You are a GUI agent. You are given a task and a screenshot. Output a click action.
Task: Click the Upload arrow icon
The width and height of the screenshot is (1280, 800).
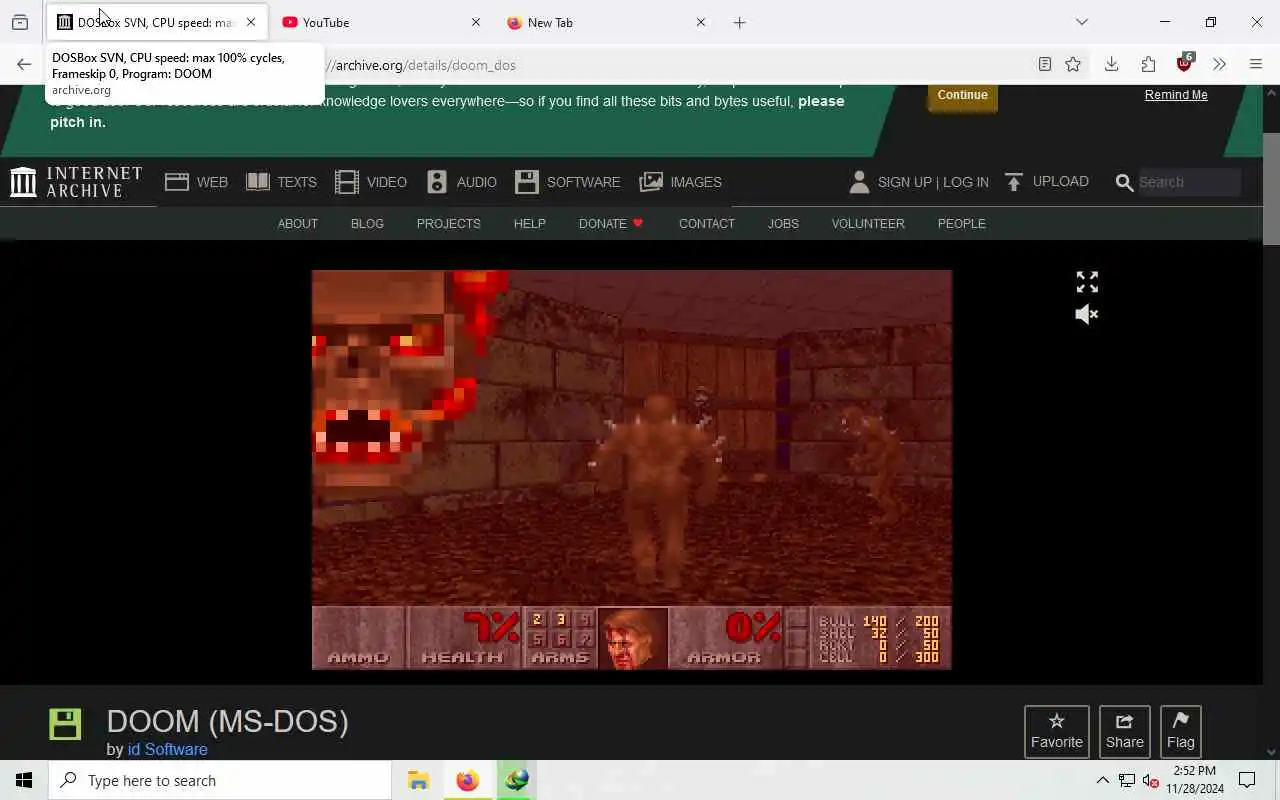pos(1014,182)
